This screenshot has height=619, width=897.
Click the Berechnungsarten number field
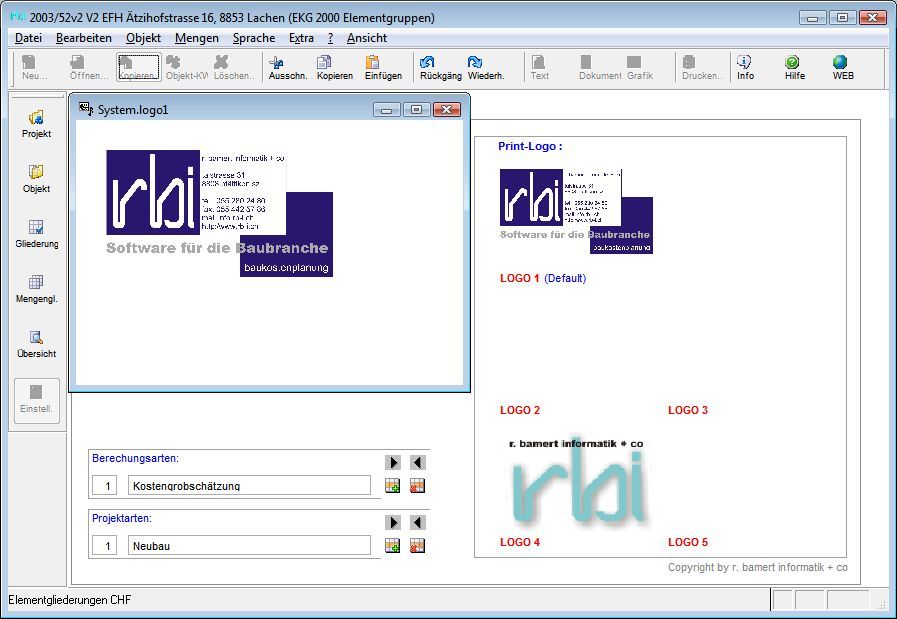(x=105, y=486)
